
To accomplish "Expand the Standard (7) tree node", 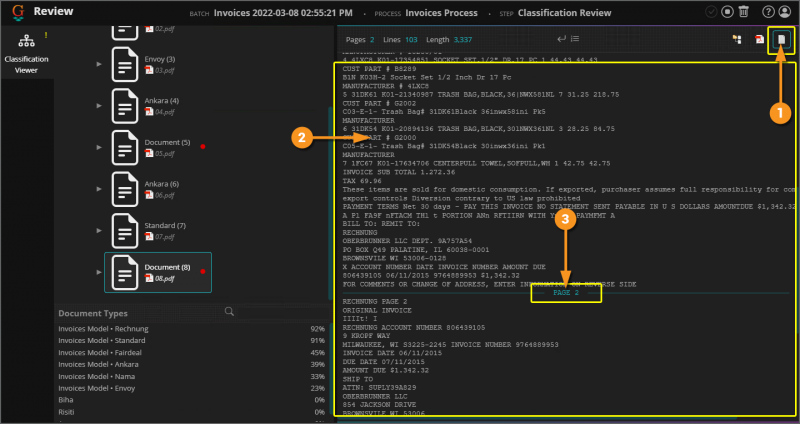I will pyautogui.click(x=99, y=231).
